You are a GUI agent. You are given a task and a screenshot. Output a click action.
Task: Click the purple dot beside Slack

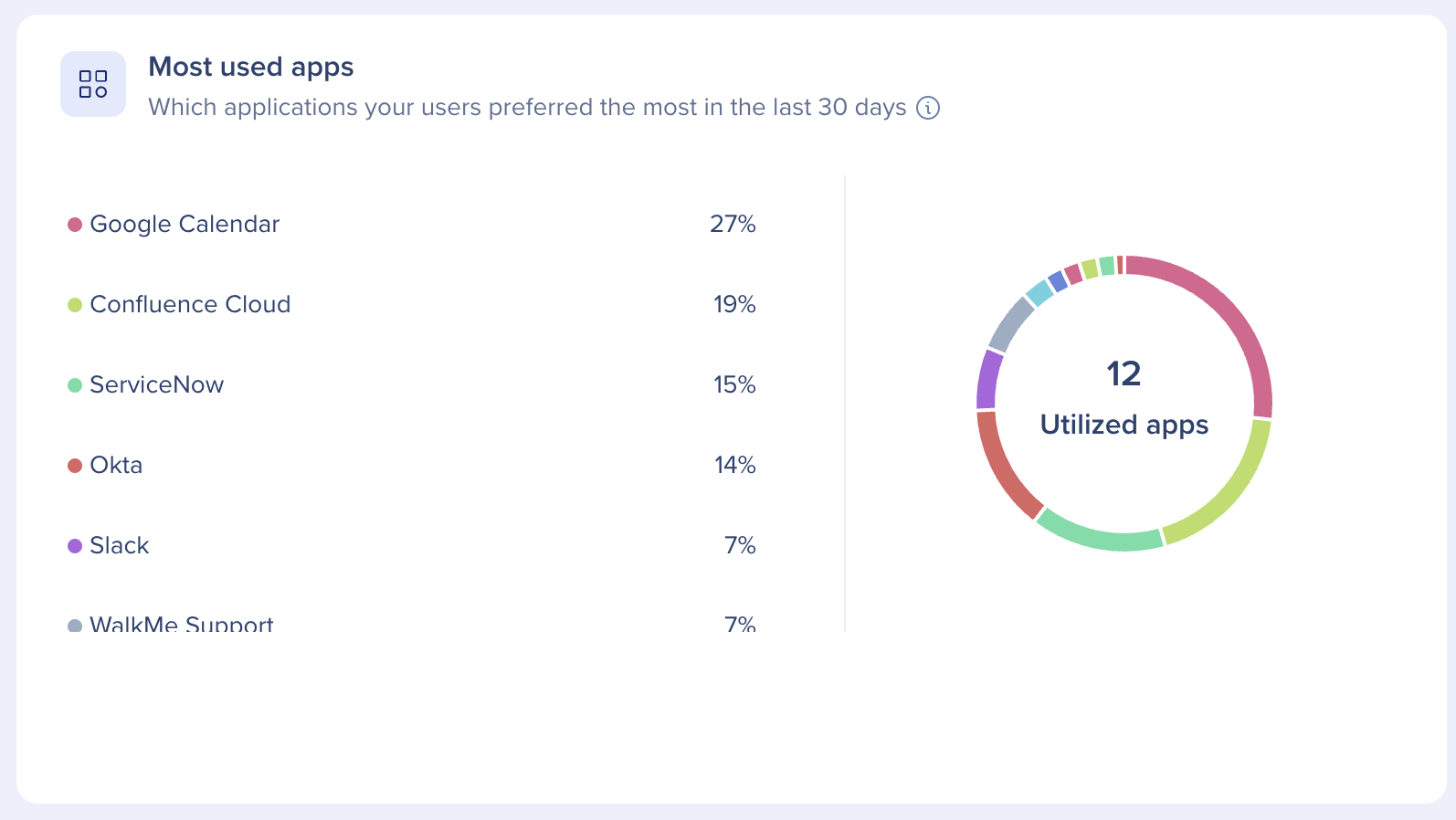click(x=75, y=546)
